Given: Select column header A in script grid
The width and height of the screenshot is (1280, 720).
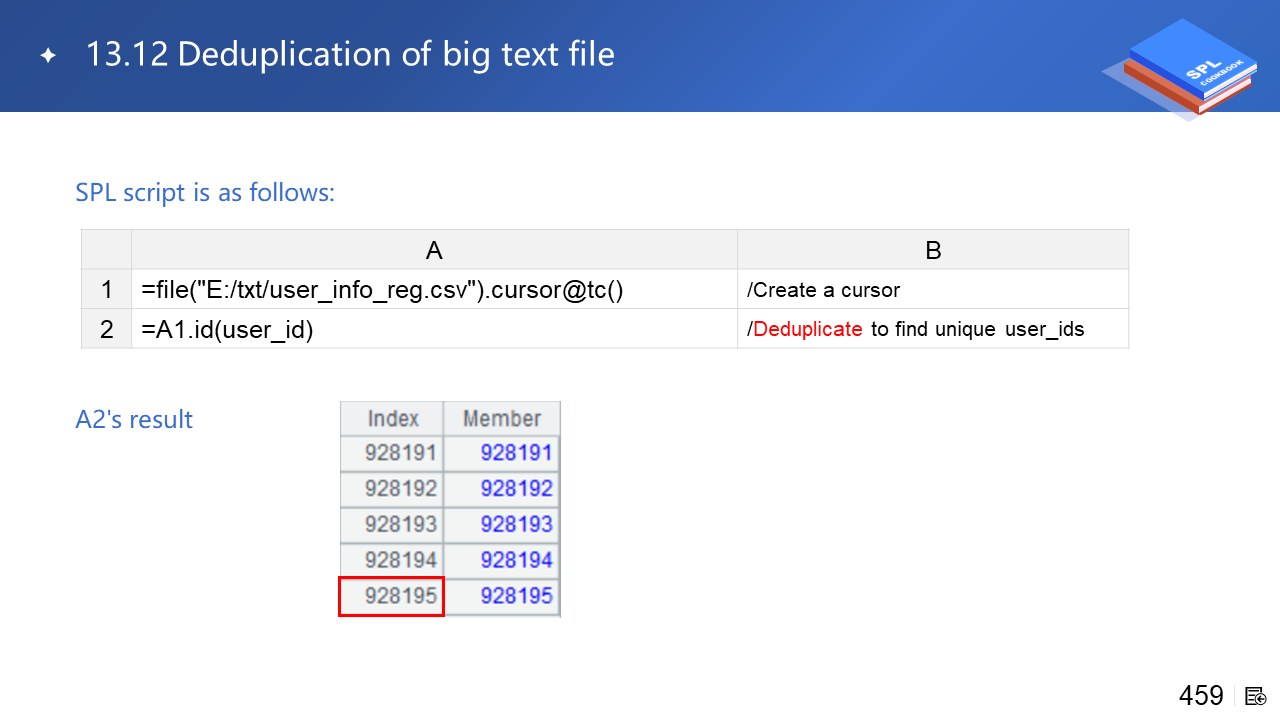Looking at the screenshot, I should click(434, 250).
